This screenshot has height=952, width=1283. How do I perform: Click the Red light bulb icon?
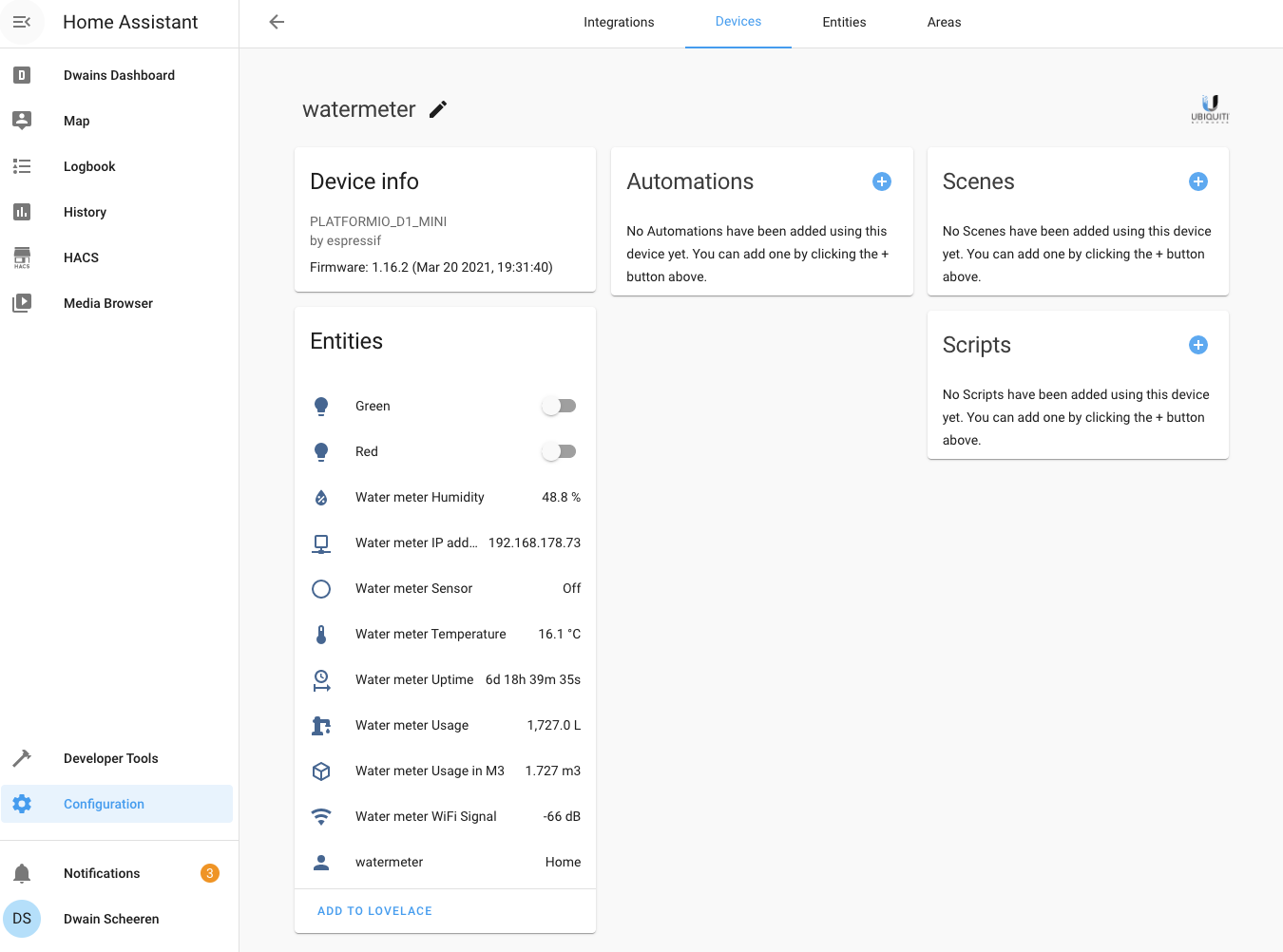[x=321, y=451]
